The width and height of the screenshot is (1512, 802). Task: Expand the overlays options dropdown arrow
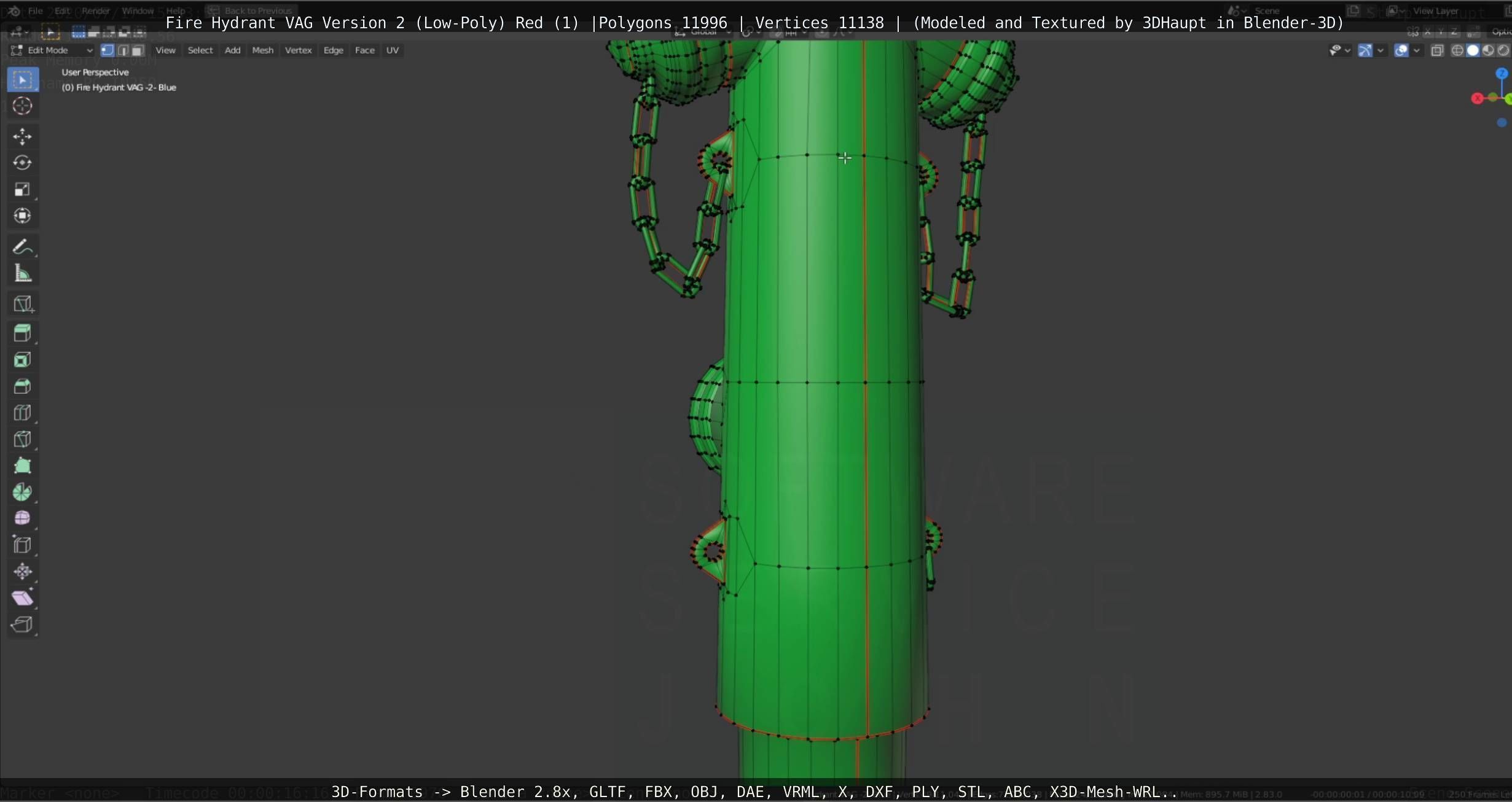tap(1417, 50)
